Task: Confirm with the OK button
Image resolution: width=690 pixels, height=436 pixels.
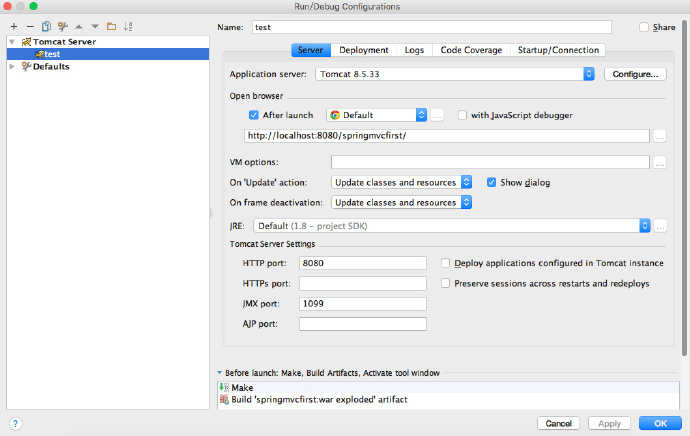Action: 660,423
